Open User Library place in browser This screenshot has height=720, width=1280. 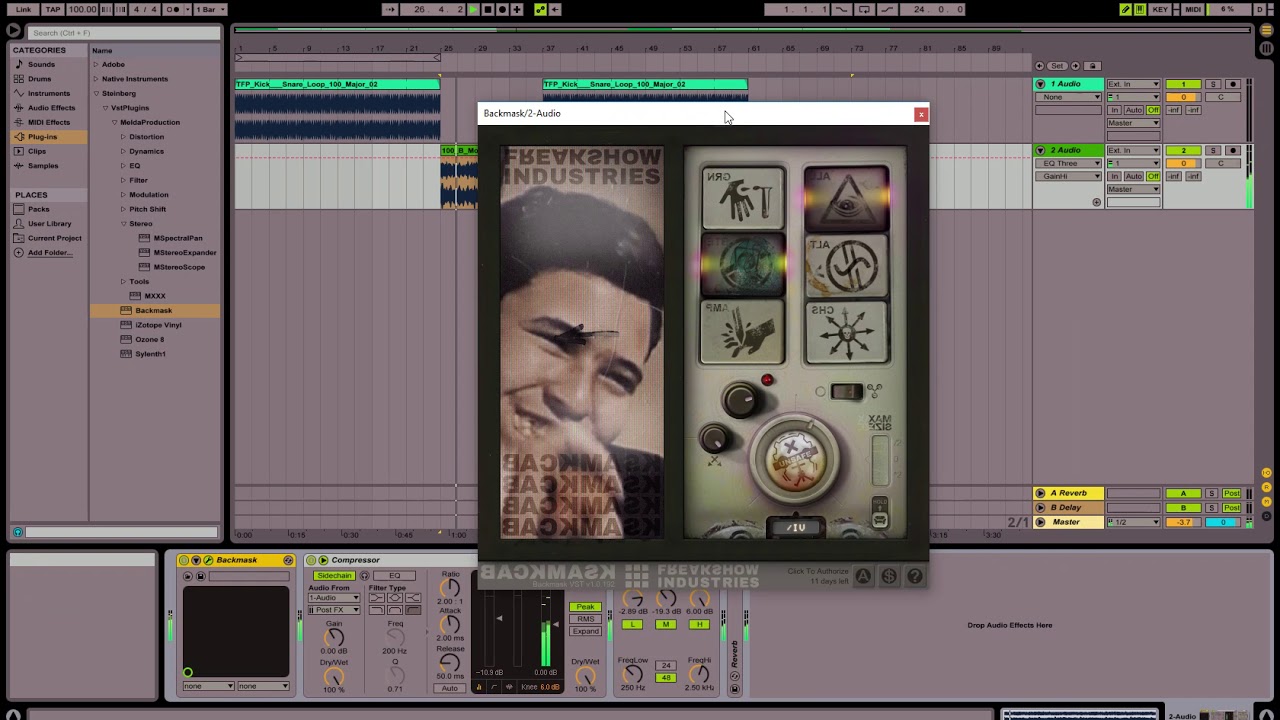49,223
